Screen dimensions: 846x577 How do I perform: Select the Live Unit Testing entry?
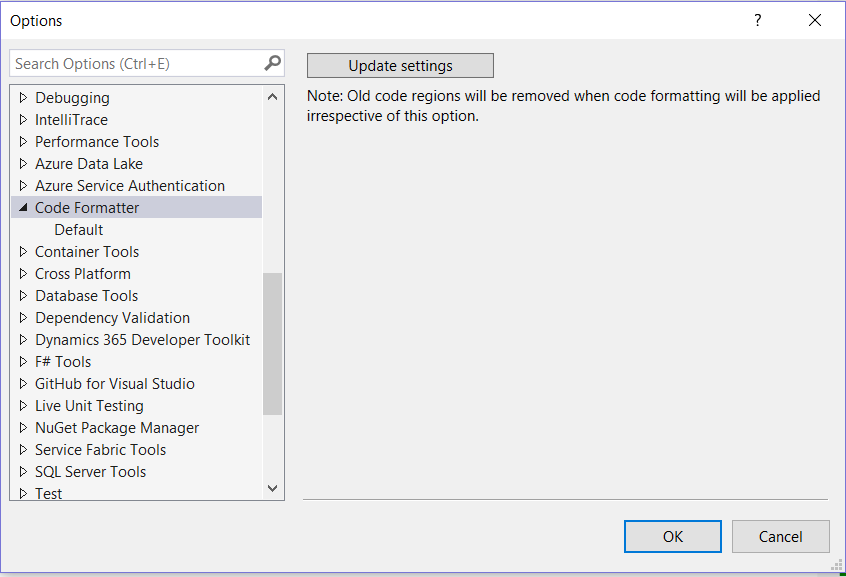pyautogui.click(x=89, y=405)
